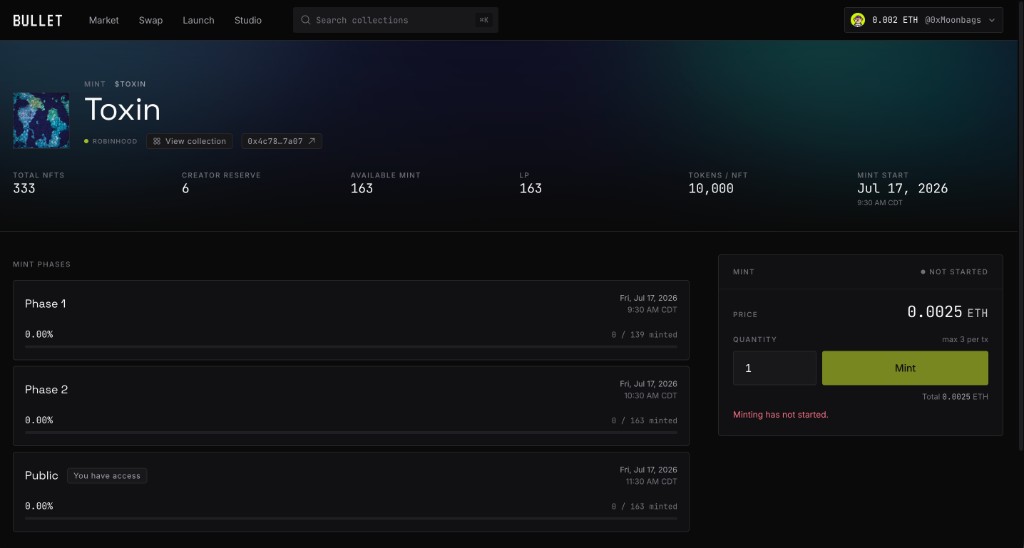
Task: Click the Mint Start date Jul 17, 2026
Action: tap(902, 188)
